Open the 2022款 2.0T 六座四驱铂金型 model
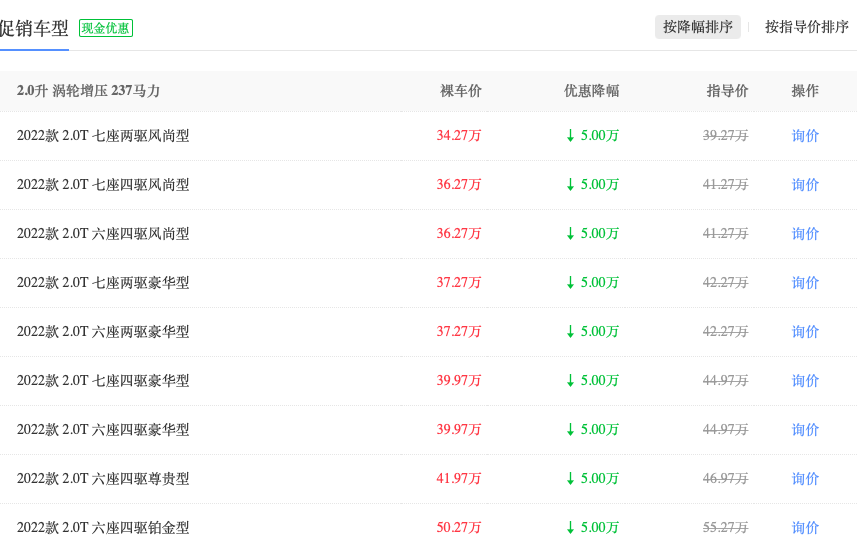Viewport: 864px width, 552px height. tap(103, 528)
